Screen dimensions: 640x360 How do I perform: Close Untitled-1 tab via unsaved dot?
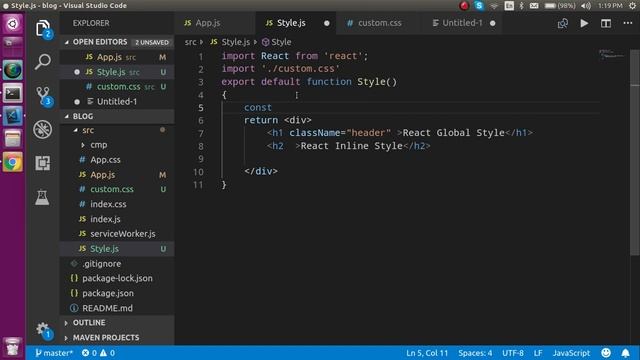point(493,23)
